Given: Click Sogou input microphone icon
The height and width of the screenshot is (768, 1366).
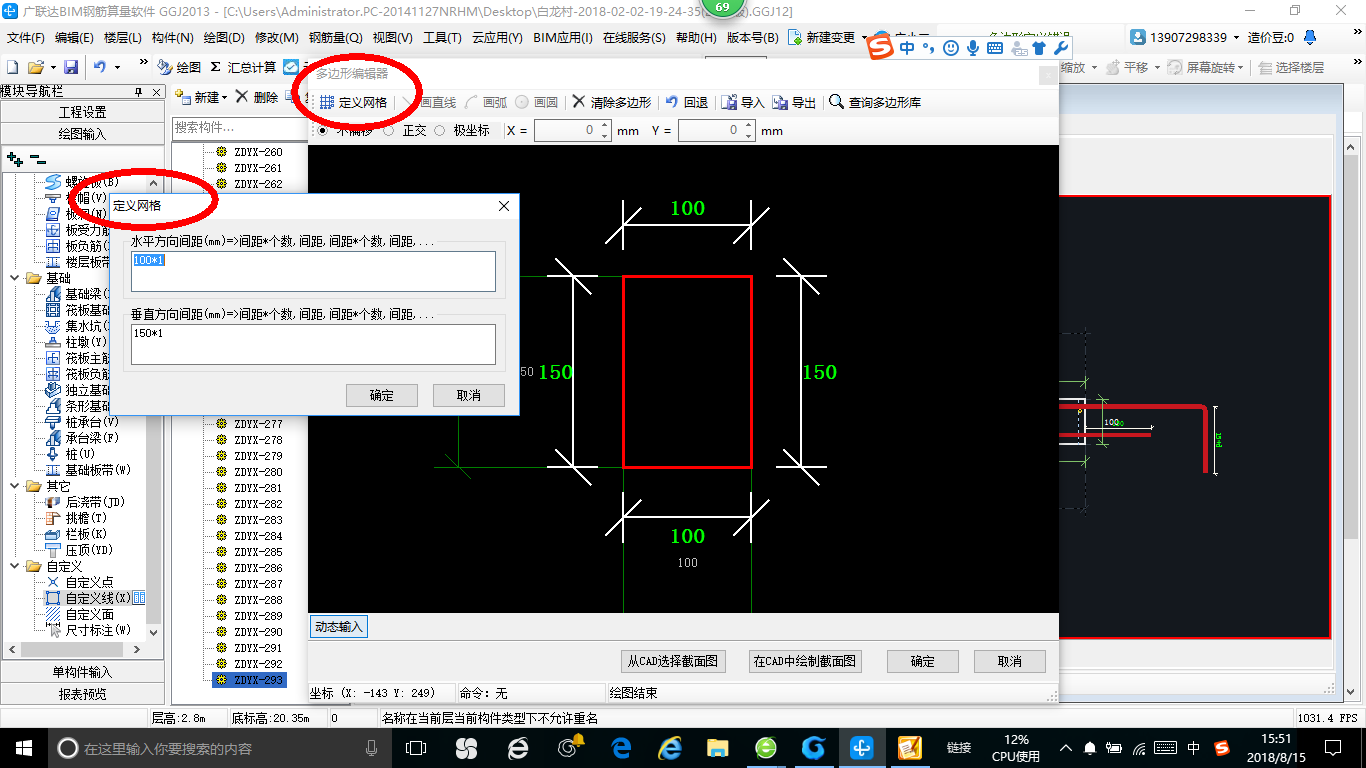Looking at the screenshot, I should point(972,47).
